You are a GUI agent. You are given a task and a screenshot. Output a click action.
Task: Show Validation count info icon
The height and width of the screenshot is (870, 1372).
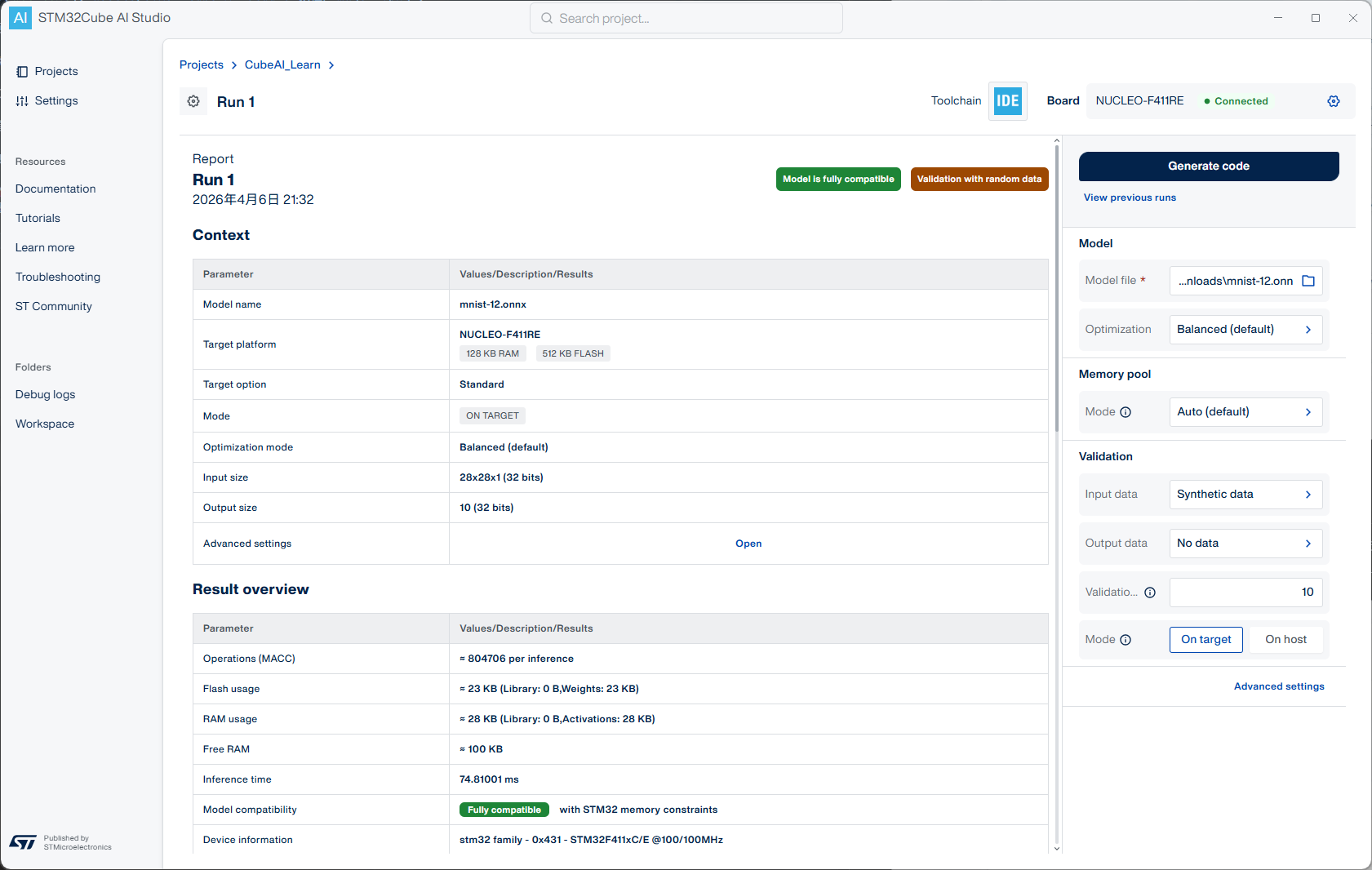point(1150,593)
